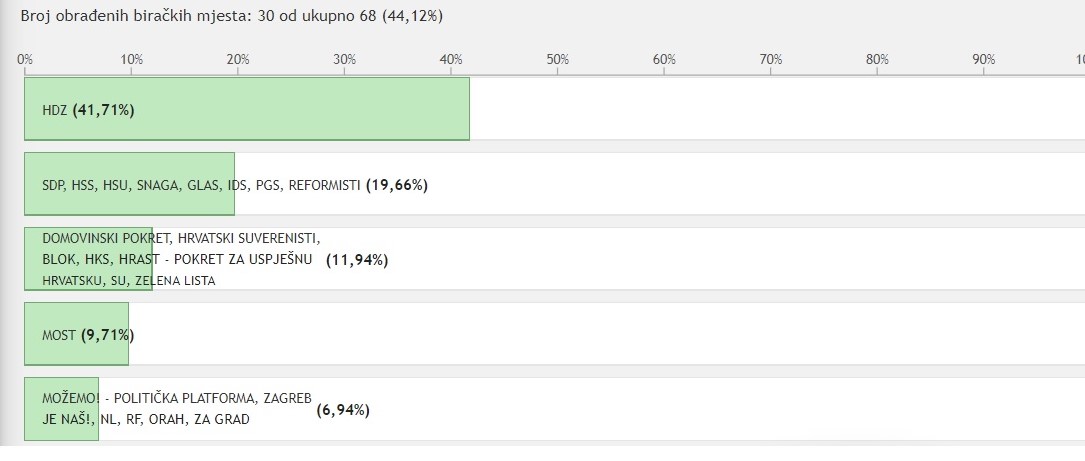This screenshot has height=461, width=1085.
Task: Click the HDZ green result bar
Action: pos(247,109)
